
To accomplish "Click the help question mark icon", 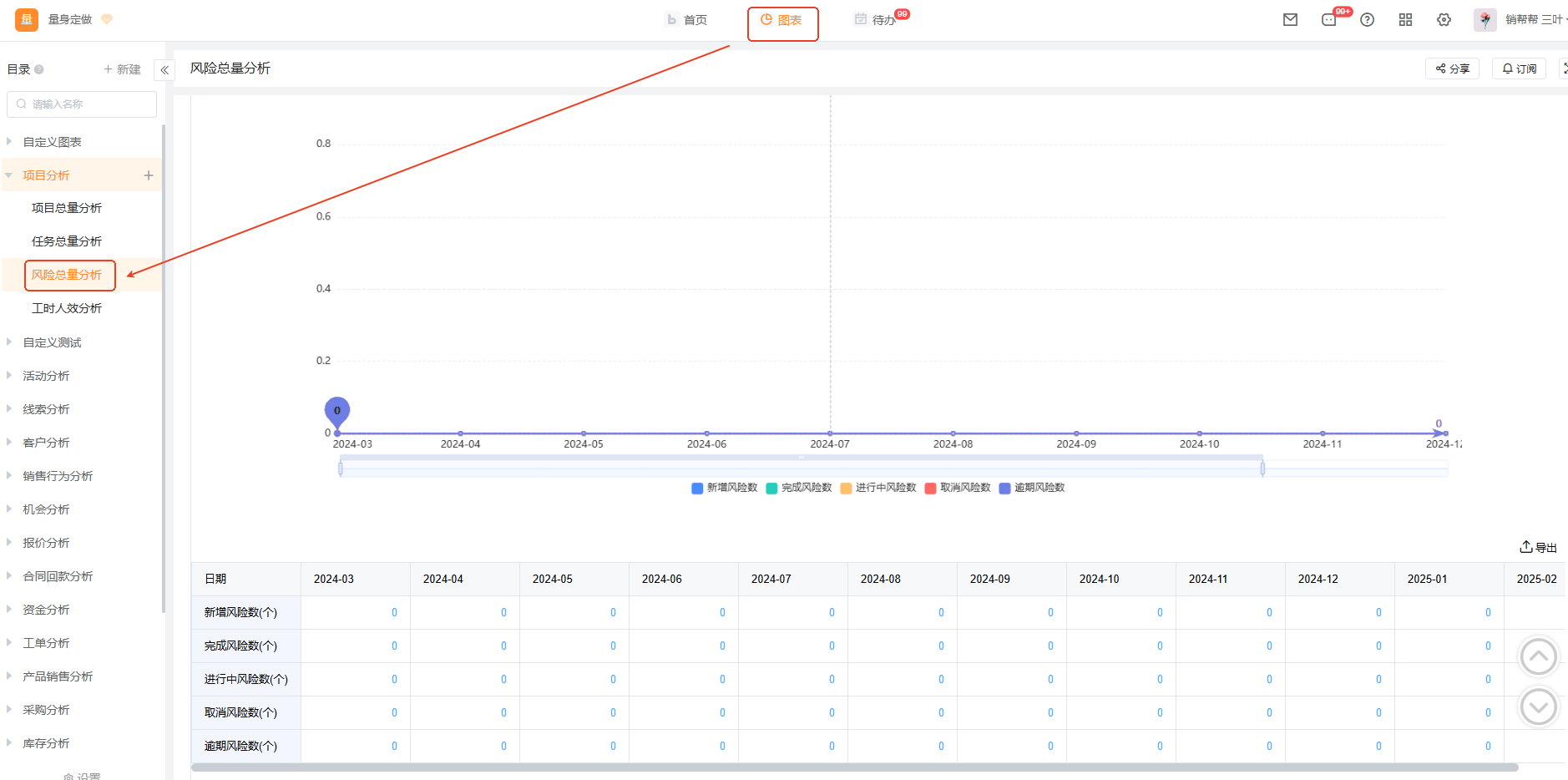I will point(1367,20).
